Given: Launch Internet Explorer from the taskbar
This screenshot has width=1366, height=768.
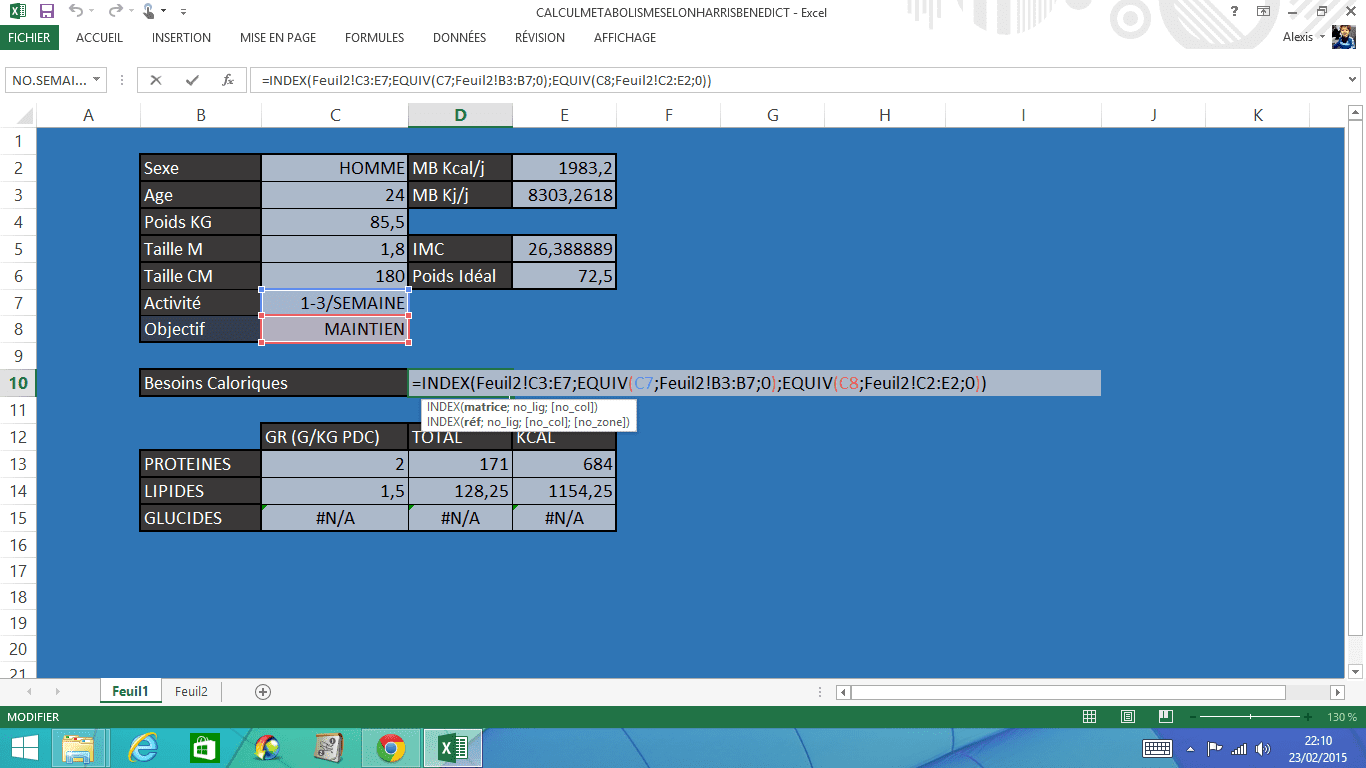Looking at the screenshot, I should [143, 748].
